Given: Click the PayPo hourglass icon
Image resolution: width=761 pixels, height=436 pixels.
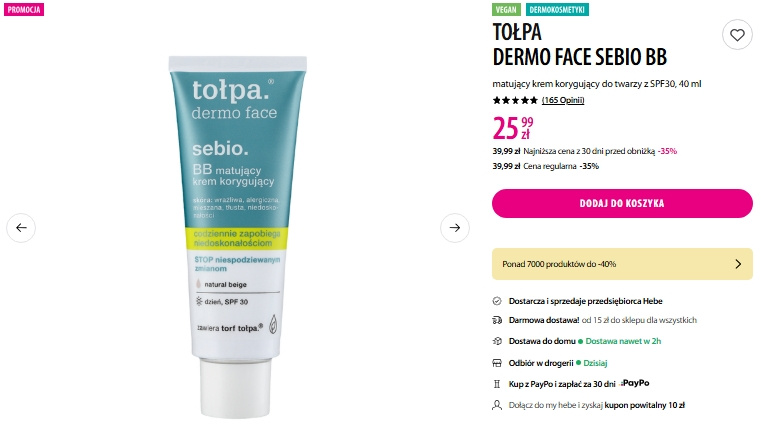Looking at the screenshot, I should [x=497, y=384].
